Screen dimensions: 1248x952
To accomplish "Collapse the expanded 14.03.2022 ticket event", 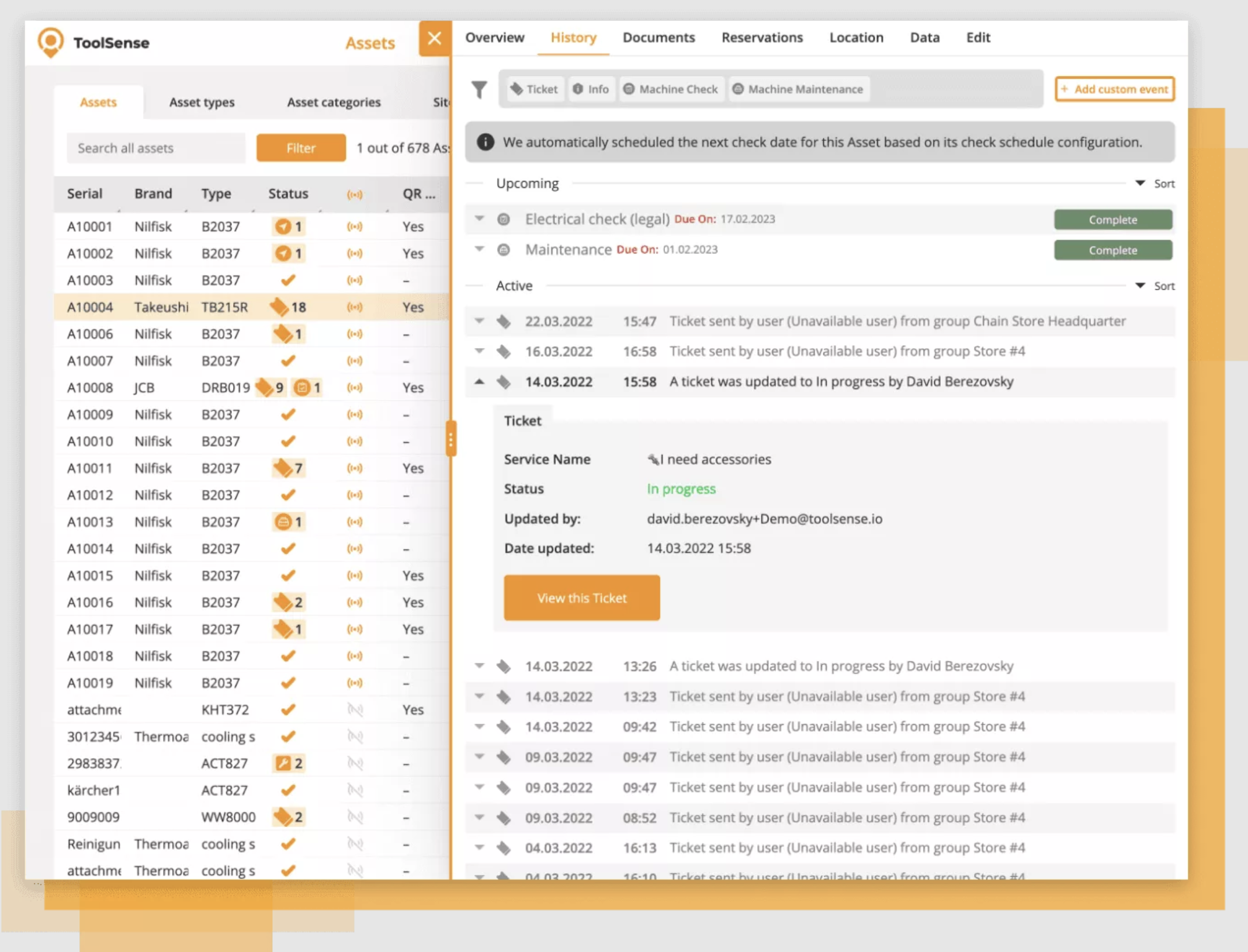I will click(479, 381).
